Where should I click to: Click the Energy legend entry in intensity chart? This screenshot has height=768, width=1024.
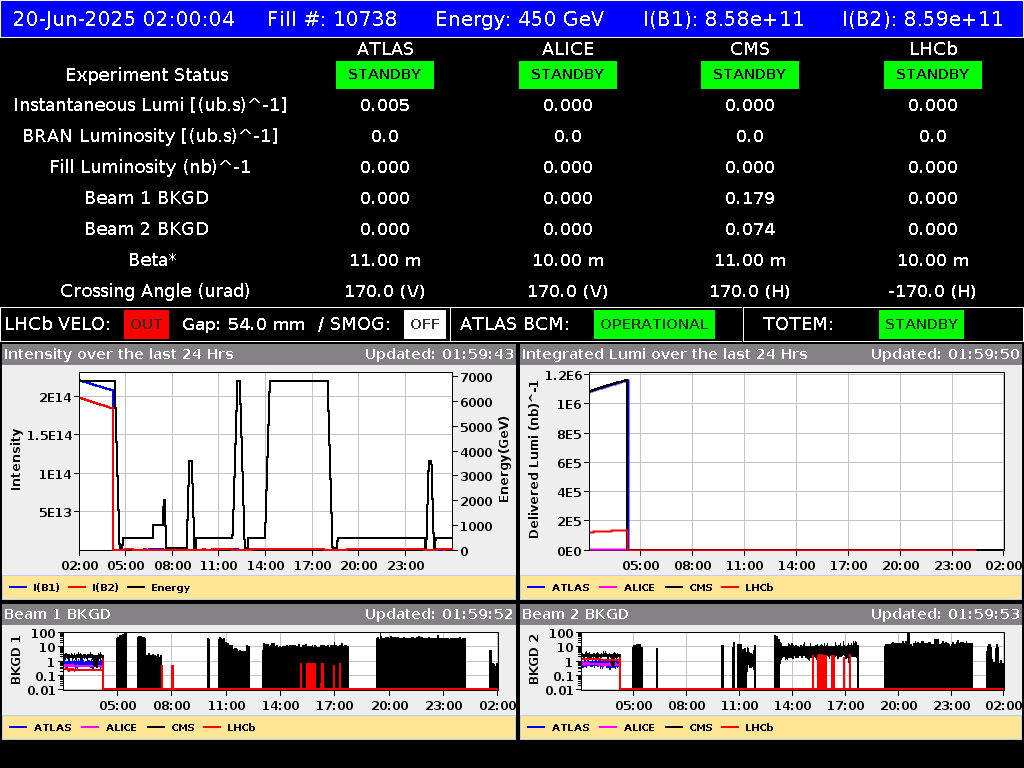(x=159, y=588)
